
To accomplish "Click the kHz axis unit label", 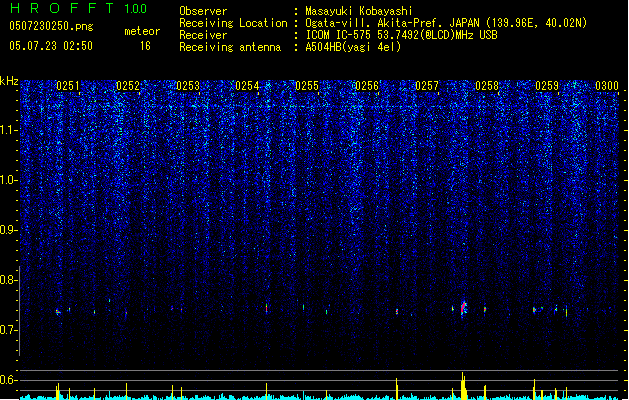I will (x=9, y=81).
